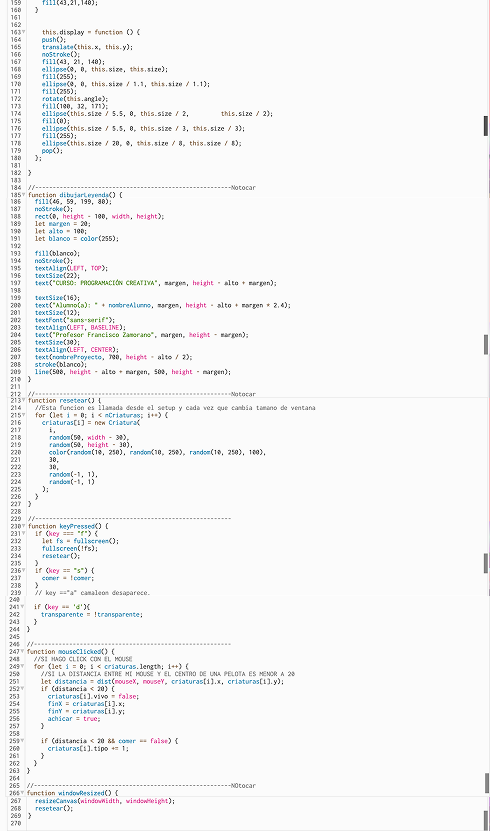Click the 'rotate(this.angle);' line
This screenshot has width=490, height=831.
(x=75, y=99)
